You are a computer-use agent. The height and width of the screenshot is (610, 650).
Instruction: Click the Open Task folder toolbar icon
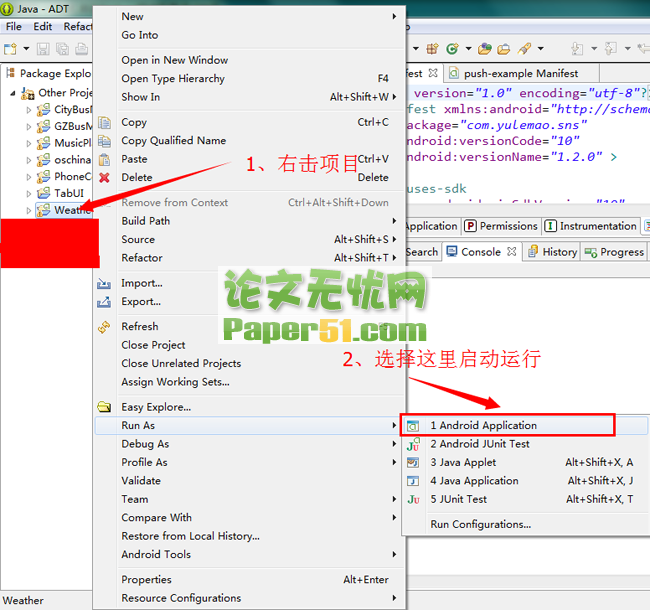(503, 49)
